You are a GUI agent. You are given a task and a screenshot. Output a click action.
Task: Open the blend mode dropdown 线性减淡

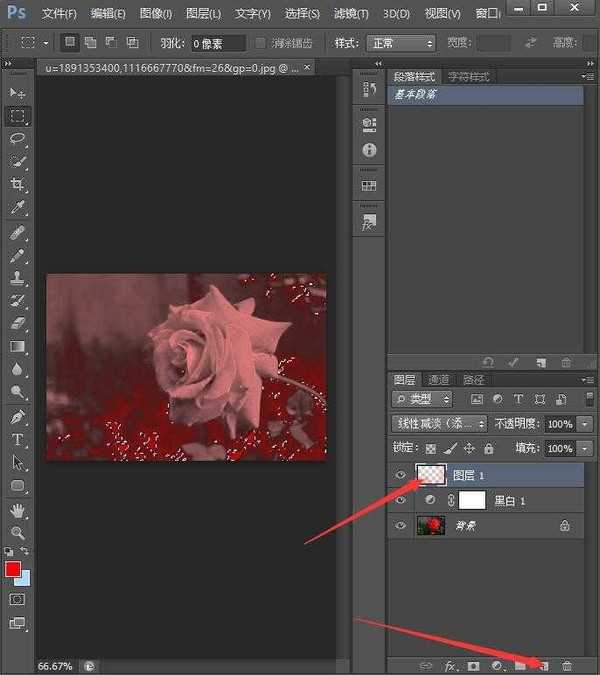point(439,424)
